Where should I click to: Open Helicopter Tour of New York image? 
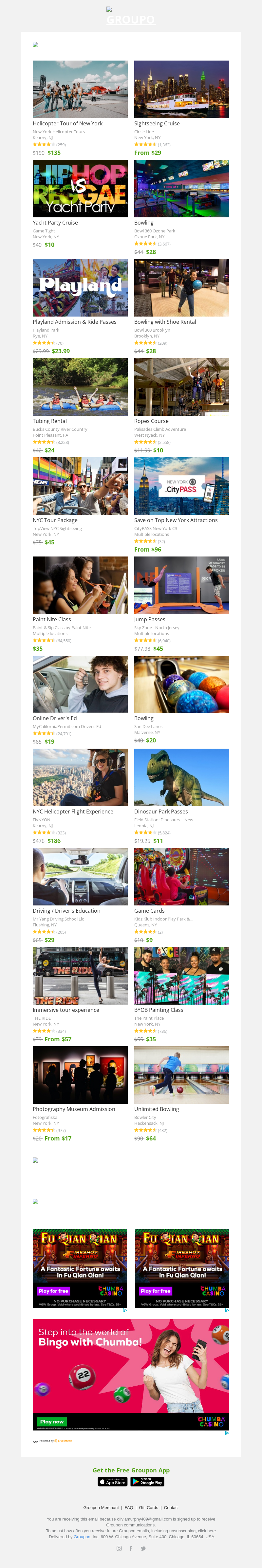tap(80, 89)
